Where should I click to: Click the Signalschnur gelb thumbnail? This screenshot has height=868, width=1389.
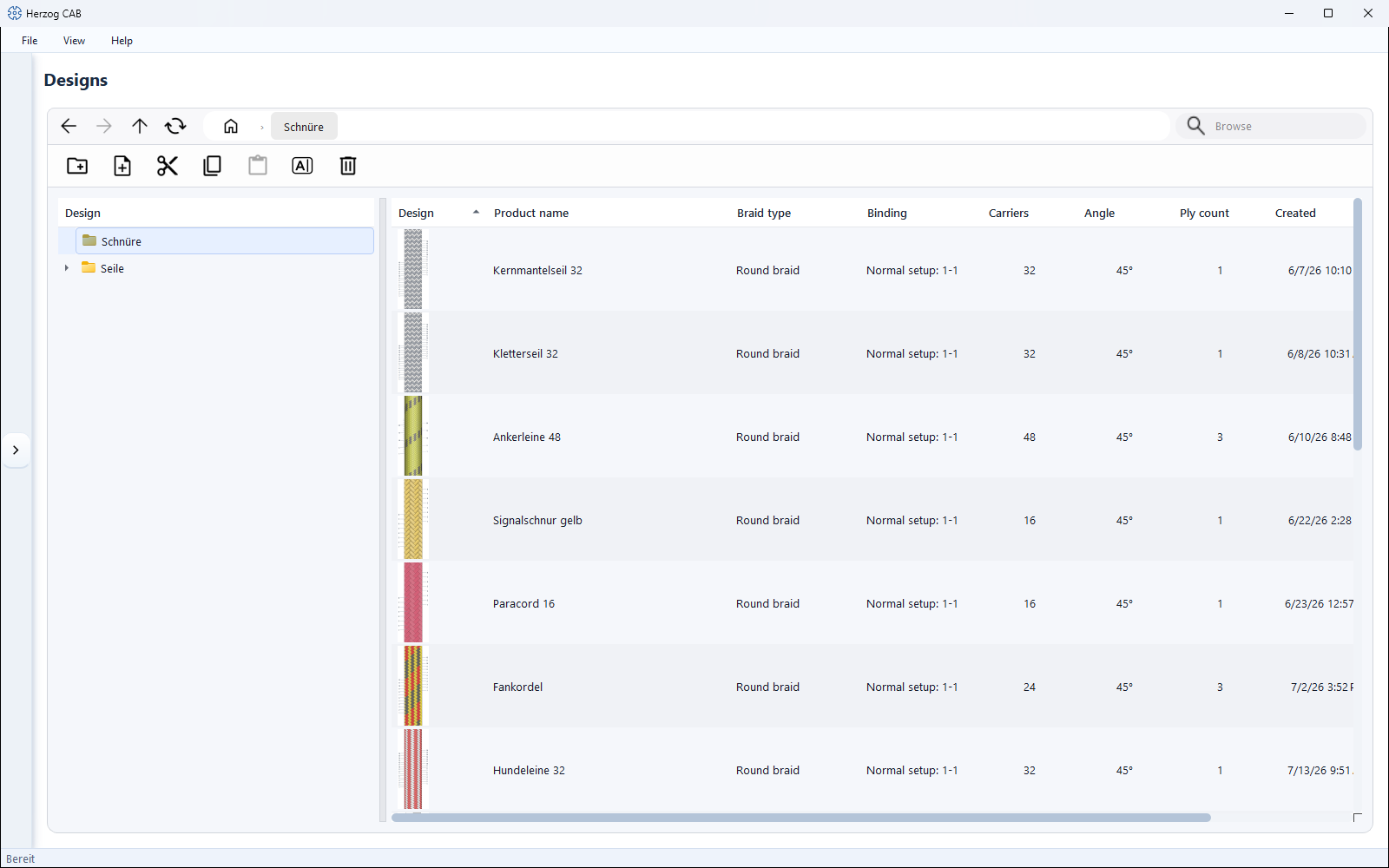pyautogui.click(x=413, y=520)
